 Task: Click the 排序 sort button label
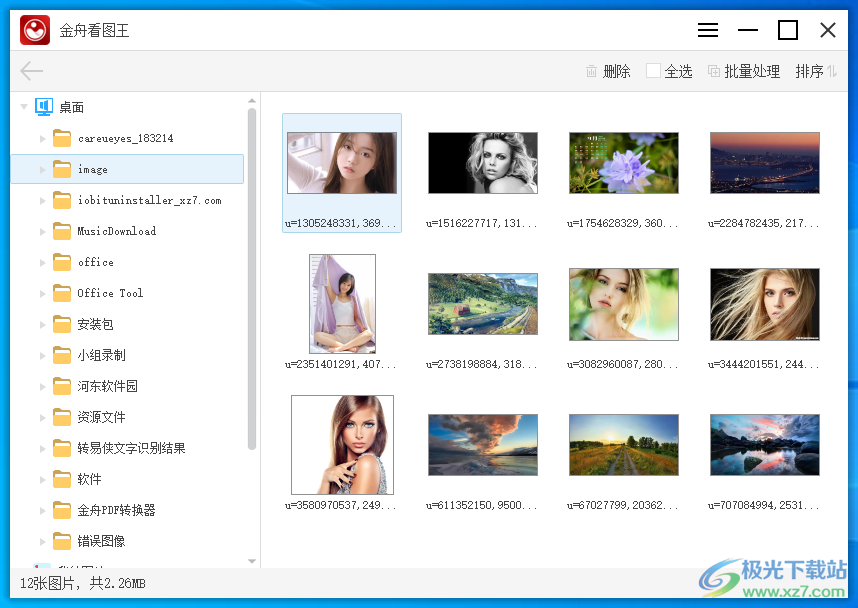(x=810, y=71)
